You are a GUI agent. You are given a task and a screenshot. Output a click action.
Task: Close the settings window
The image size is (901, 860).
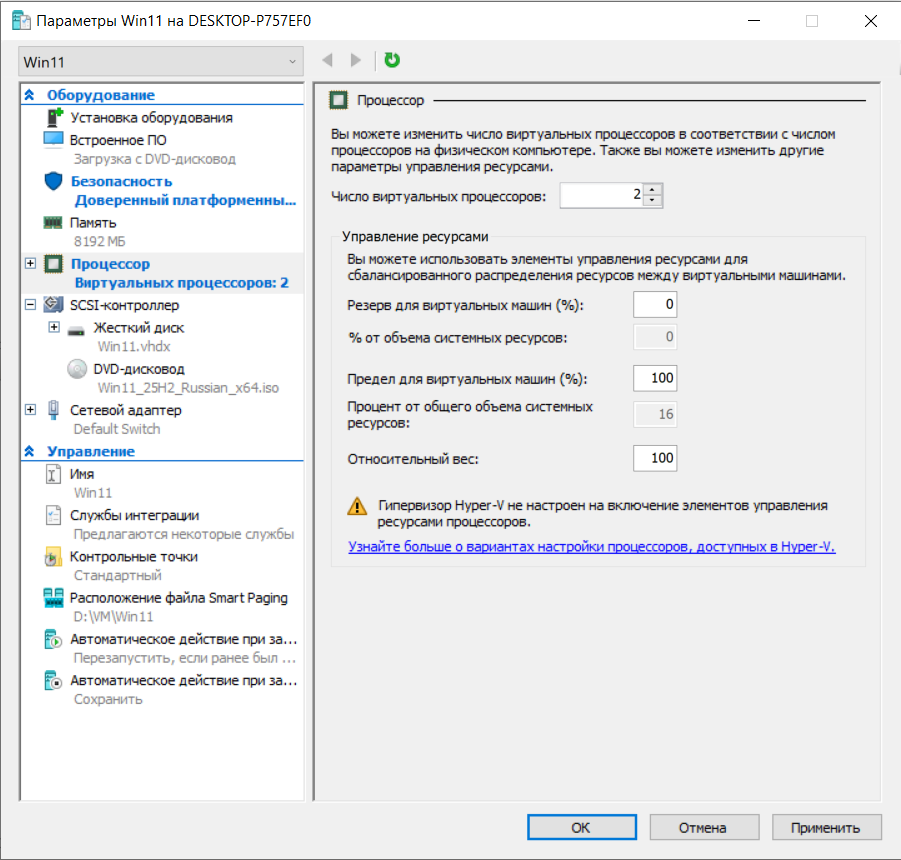coord(871,21)
